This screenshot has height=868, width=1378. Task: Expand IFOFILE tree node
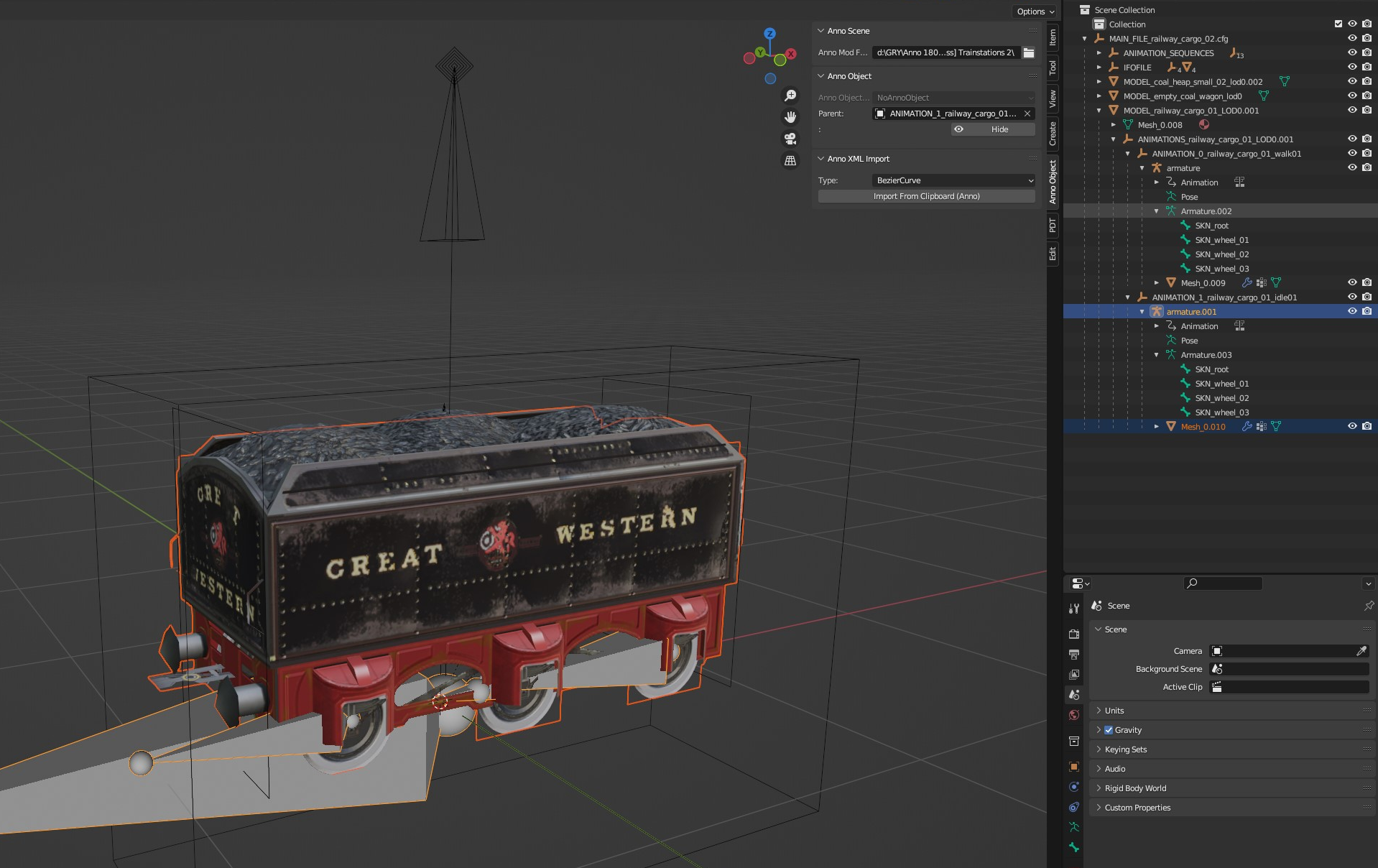pyautogui.click(x=1099, y=68)
